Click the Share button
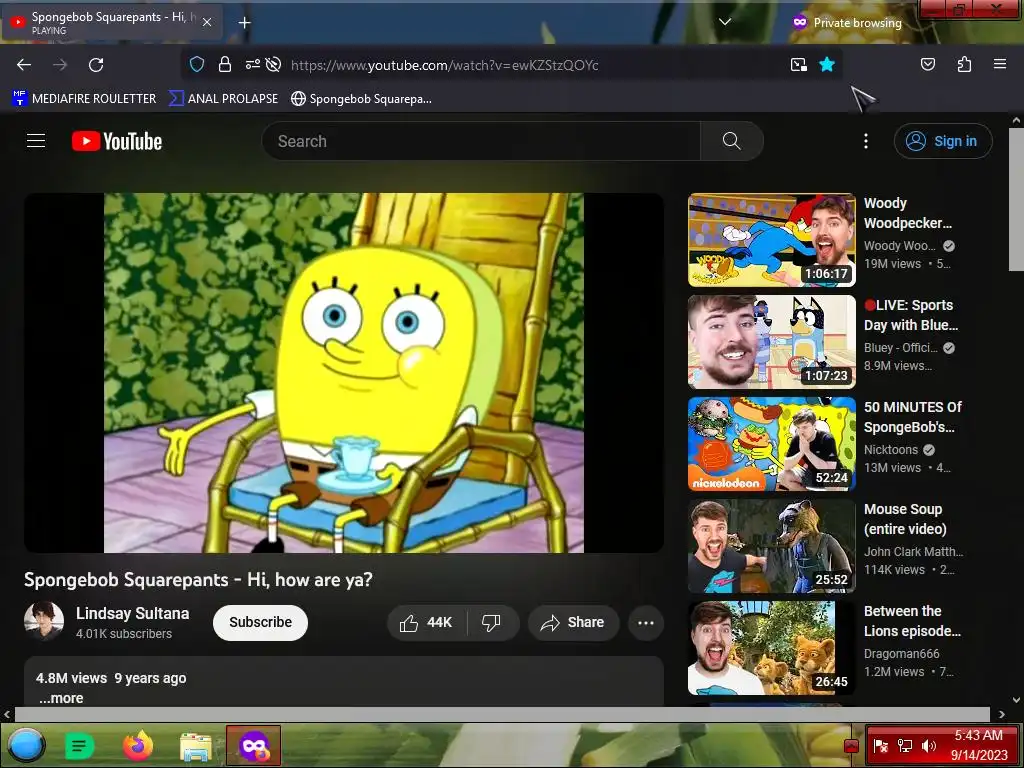 pos(573,622)
